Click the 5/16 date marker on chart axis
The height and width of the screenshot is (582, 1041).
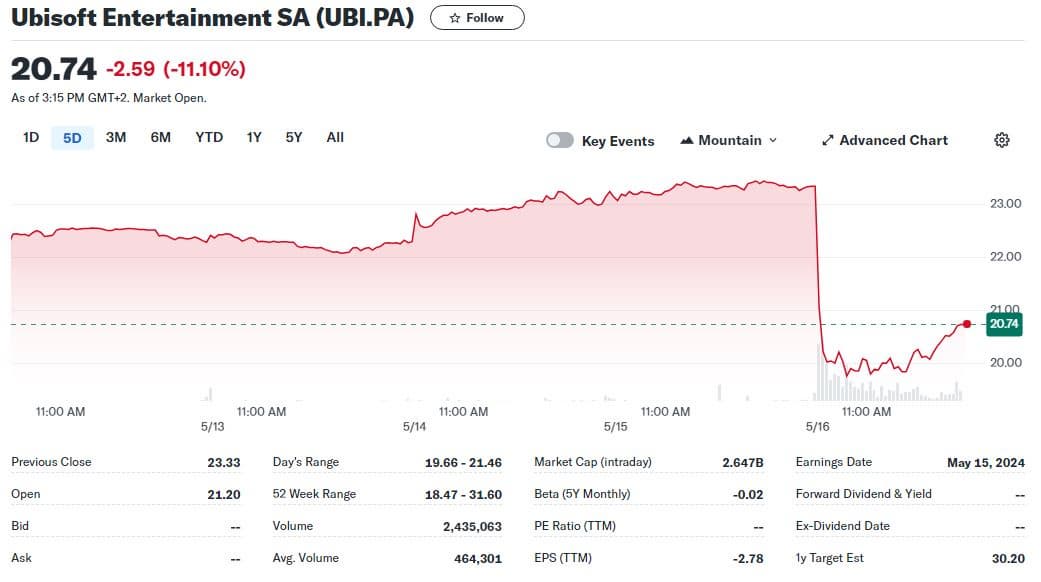tap(818, 426)
